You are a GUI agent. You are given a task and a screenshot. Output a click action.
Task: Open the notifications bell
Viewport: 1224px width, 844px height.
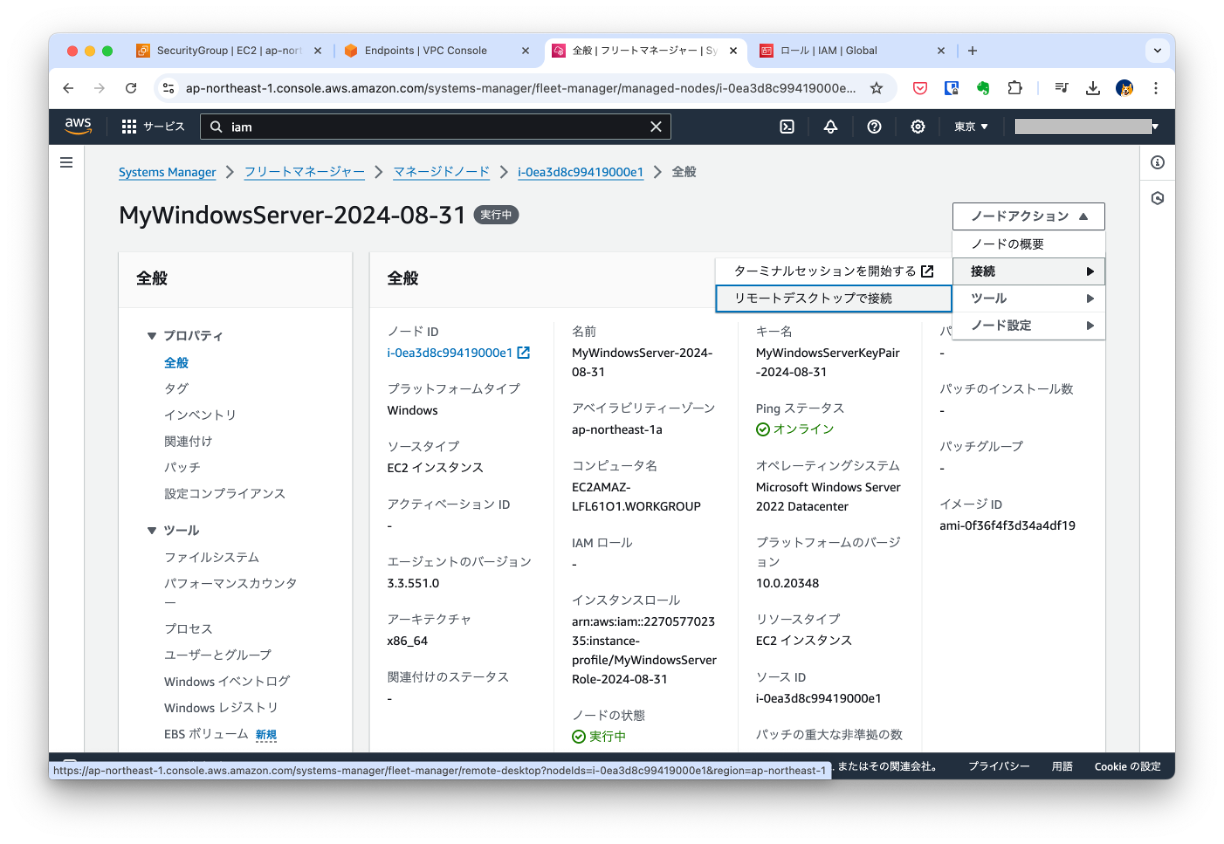coord(830,127)
